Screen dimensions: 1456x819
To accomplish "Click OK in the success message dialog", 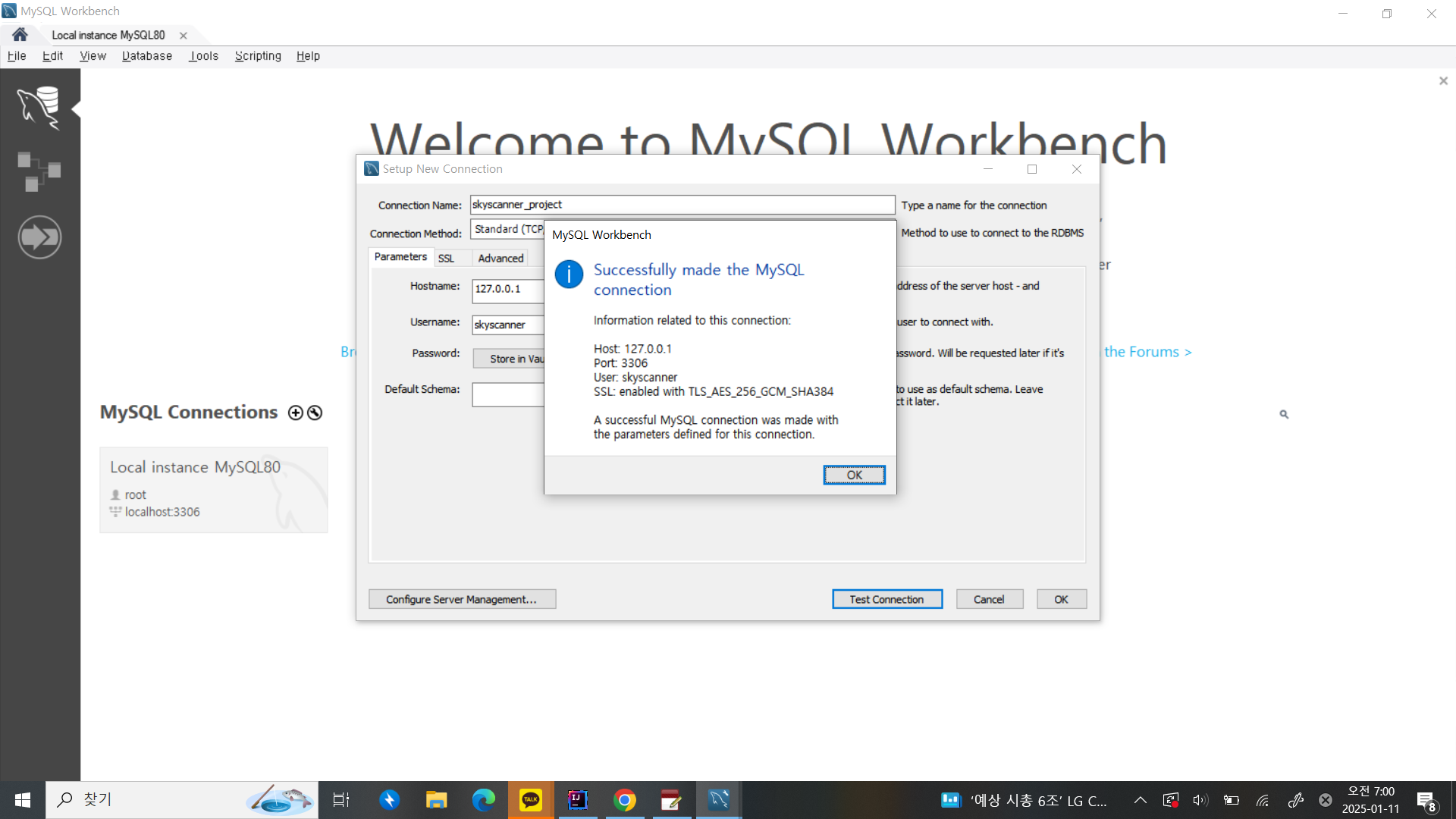I will click(854, 475).
